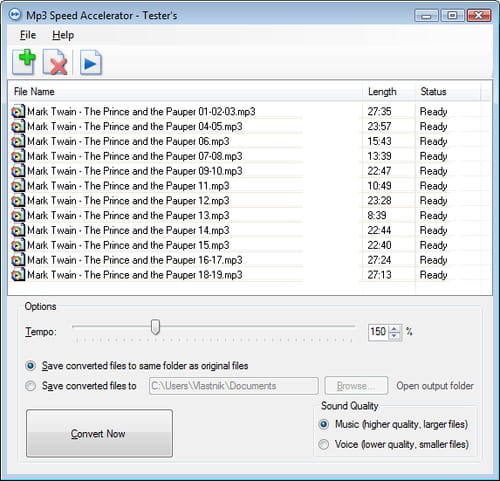Minimize the Mp3 Speed Accelerator window
This screenshot has height=481, width=500.
[x=426, y=16]
